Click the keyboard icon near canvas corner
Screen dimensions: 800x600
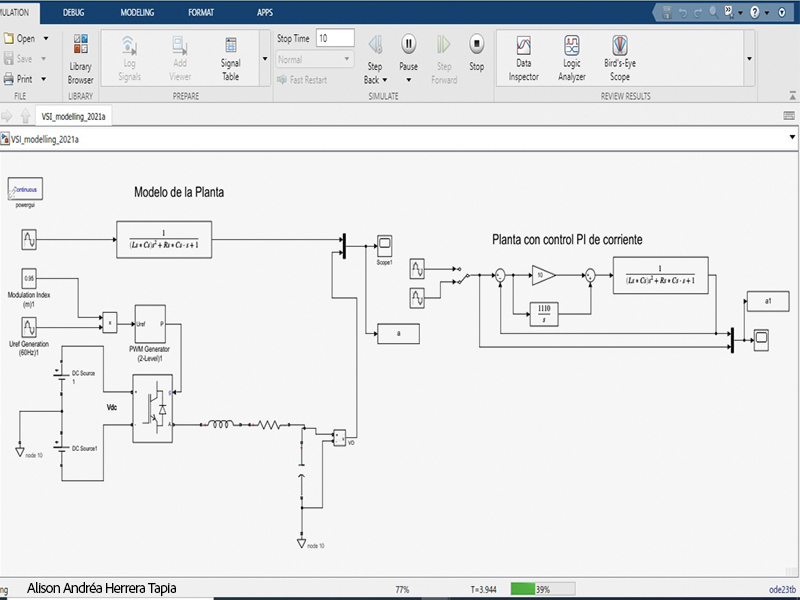tap(789, 115)
